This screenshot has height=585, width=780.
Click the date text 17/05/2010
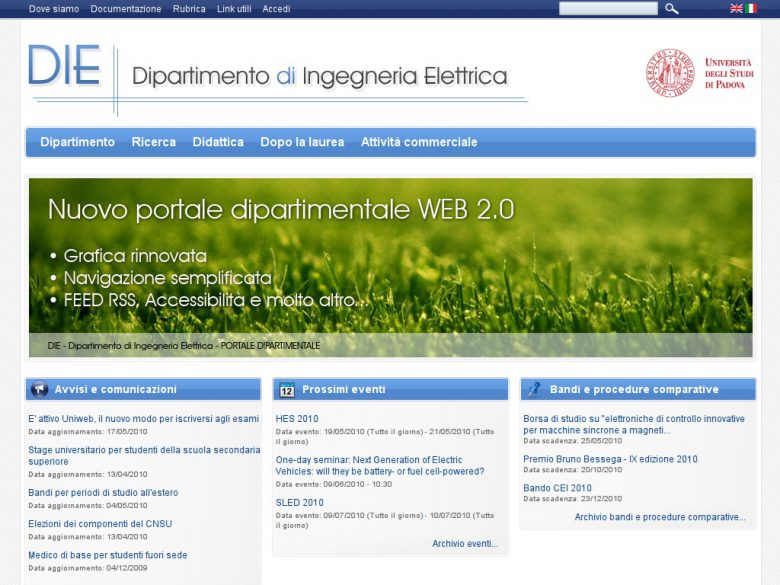127,432
